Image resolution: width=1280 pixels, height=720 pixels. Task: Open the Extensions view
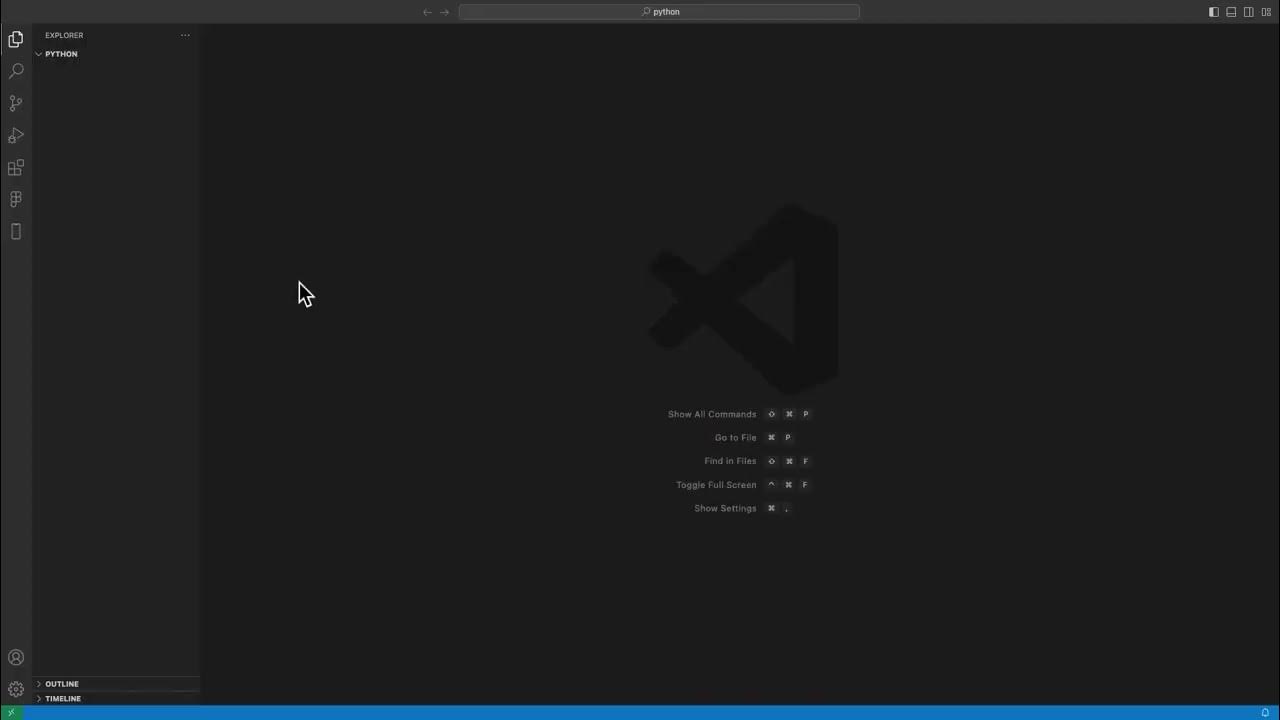click(x=15, y=167)
